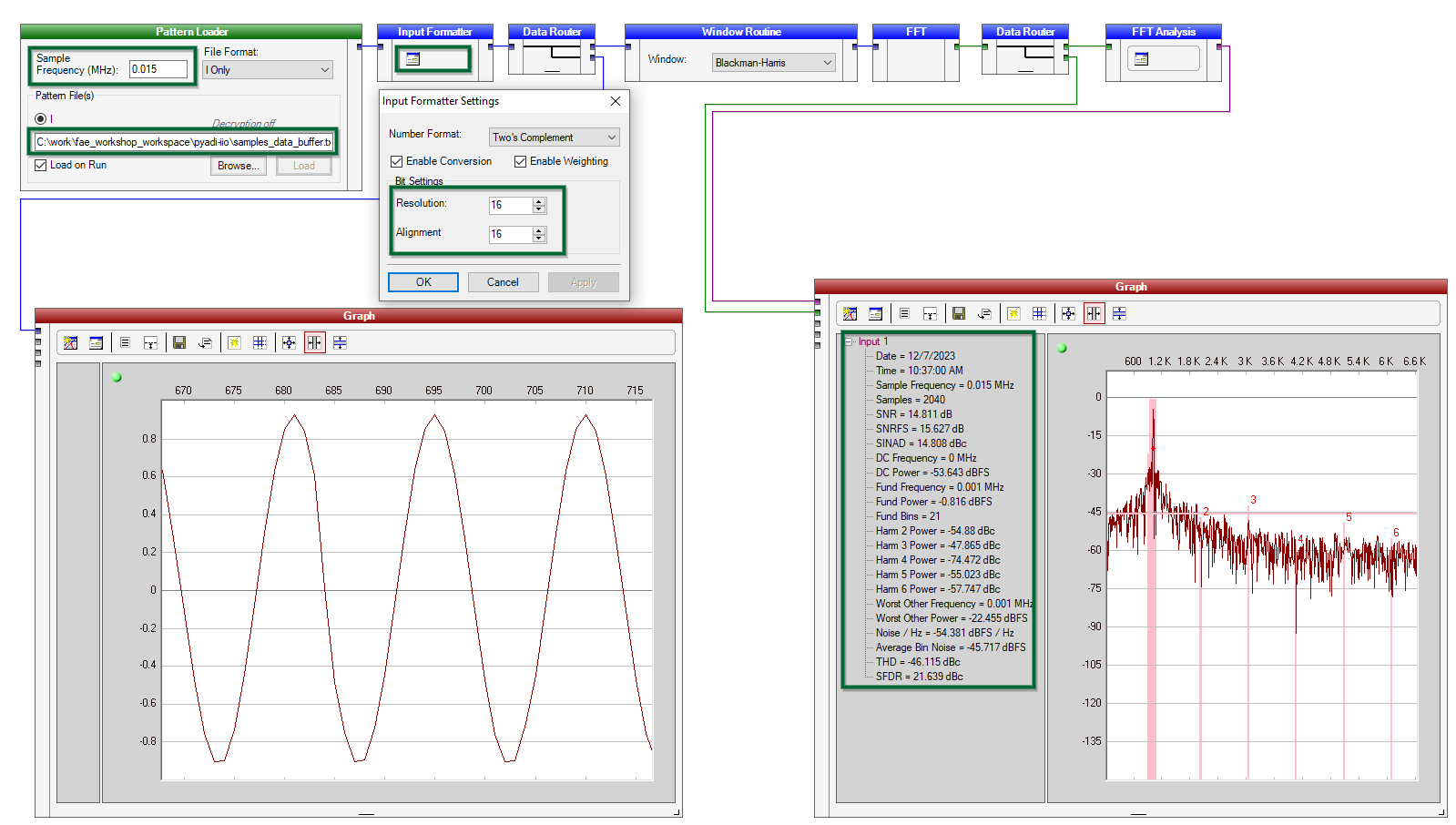The width and height of the screenshot is (1456, 825).
Task: Click the save icon in the time-domain graph toolbar
Action: (x=179, y=342)
